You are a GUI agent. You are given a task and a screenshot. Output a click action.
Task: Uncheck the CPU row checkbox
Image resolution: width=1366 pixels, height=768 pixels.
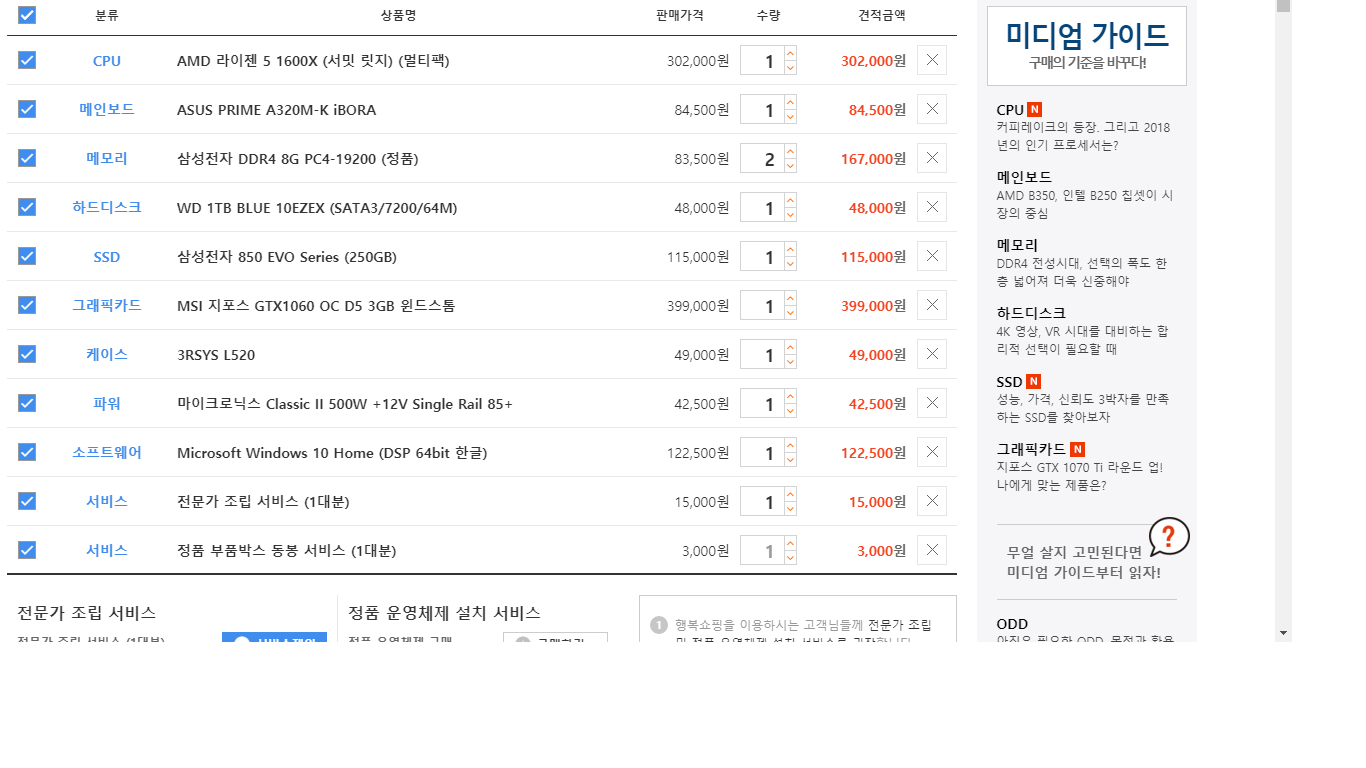click(27, 60)
